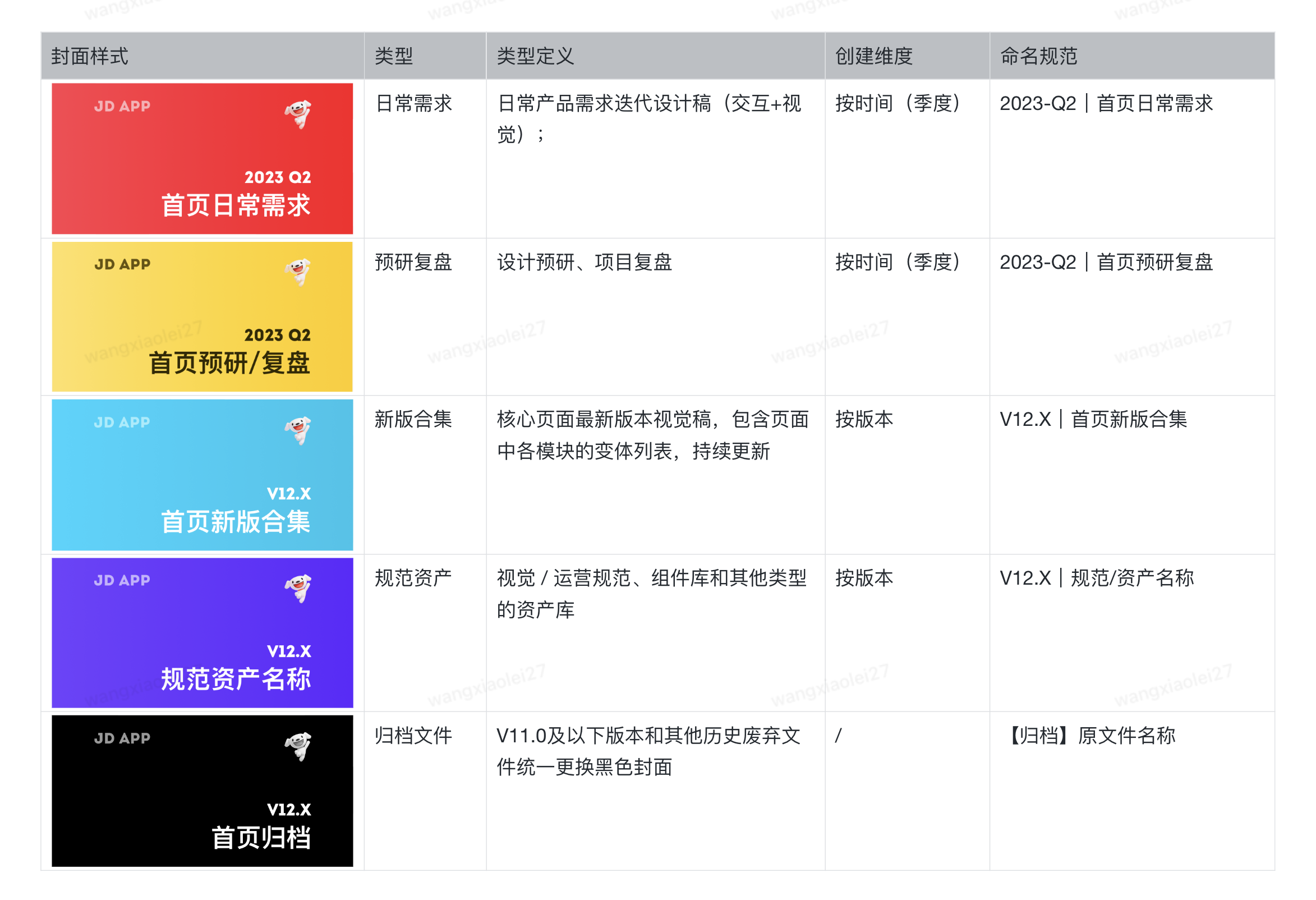Select the 日常需求 type cell
This screenshot has width=1316, height=900.
[x=413, y=104]
